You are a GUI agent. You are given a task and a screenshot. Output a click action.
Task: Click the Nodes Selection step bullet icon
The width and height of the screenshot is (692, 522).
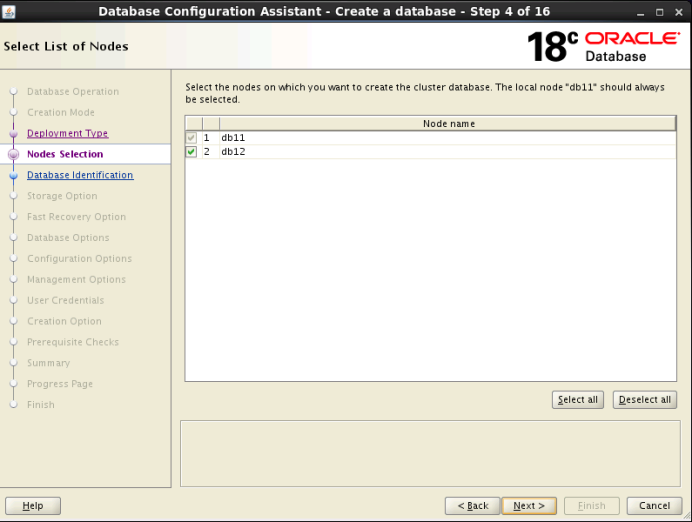pos(14,154)
